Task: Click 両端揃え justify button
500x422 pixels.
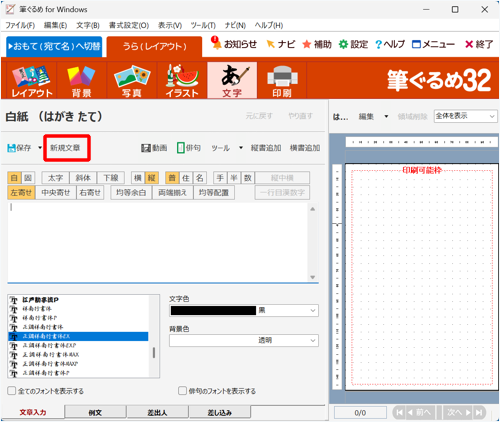Action: click(172, 193)
